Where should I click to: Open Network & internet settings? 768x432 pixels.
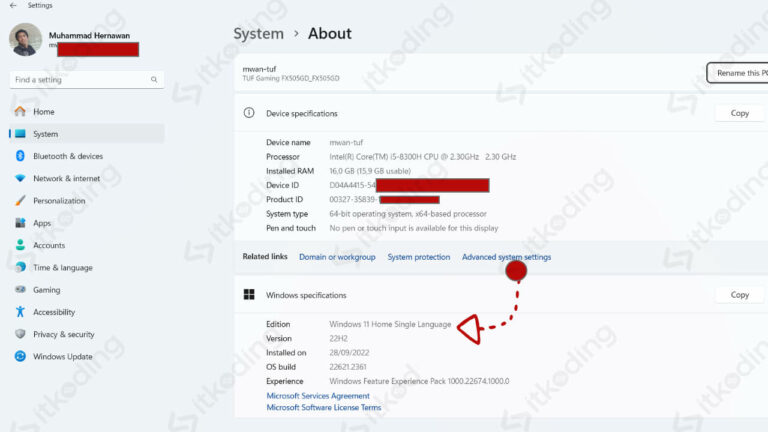66,179
